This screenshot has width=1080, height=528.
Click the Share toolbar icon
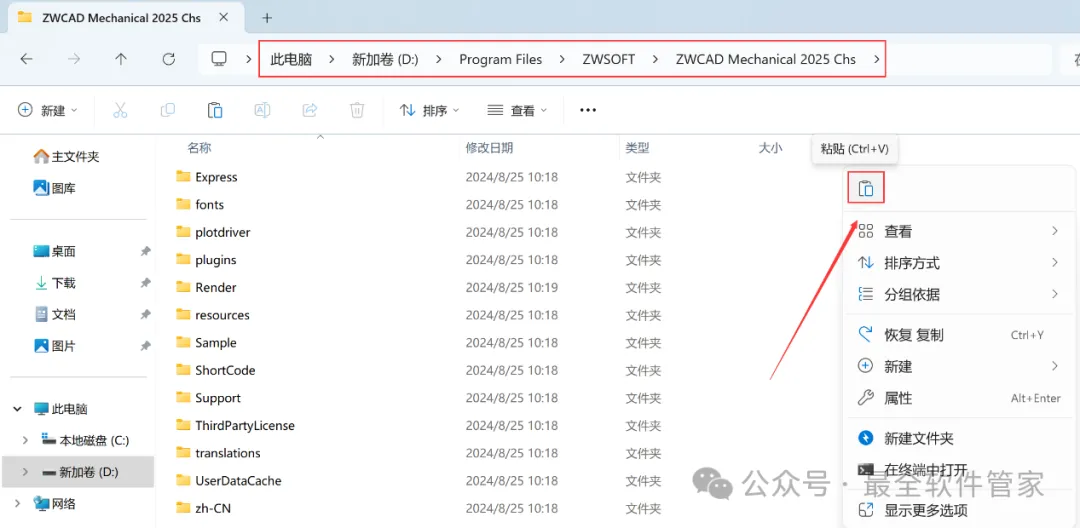(310, 110)
